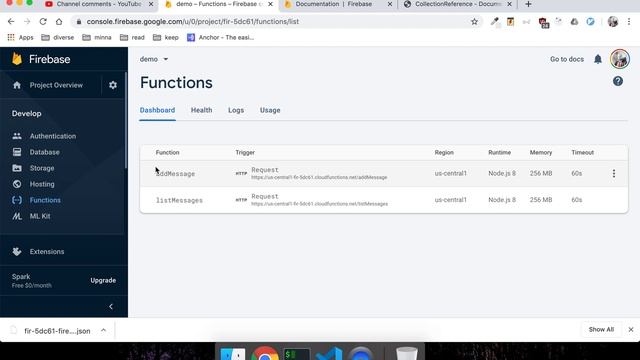Image resolution: width=640 pixels, height=360 pixels.
Task: Click the Timeout column header
Action: pos(582,153)
